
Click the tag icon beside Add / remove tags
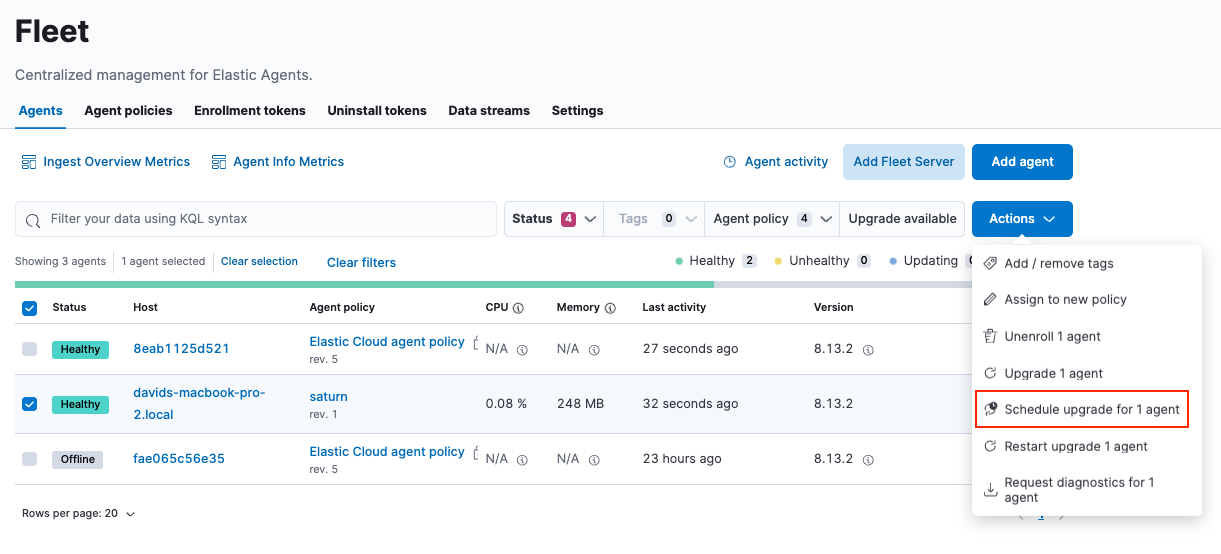tap(990, 264)
